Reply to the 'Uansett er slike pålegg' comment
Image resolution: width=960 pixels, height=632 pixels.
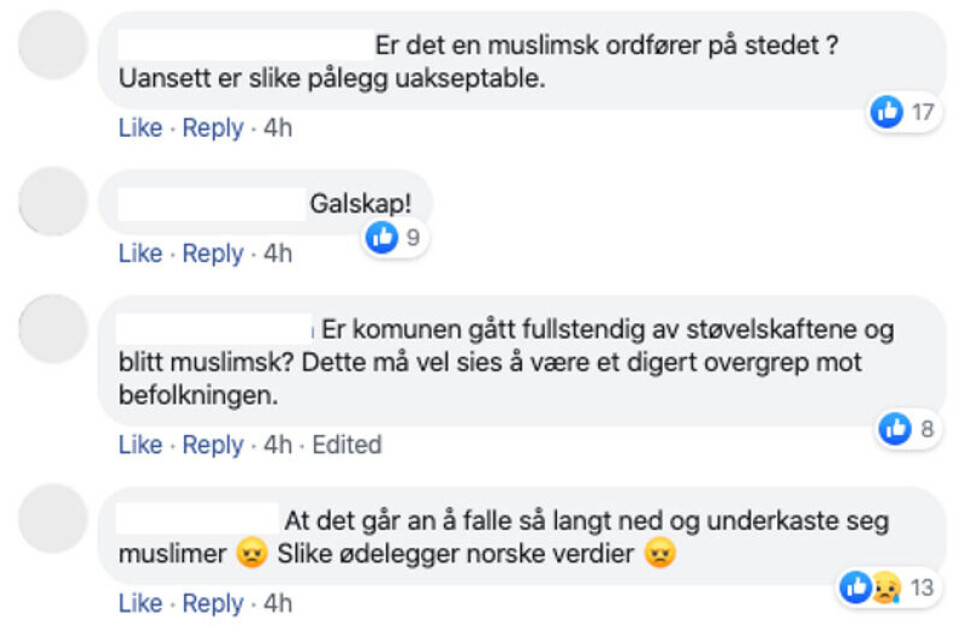(x=213, y=128)
